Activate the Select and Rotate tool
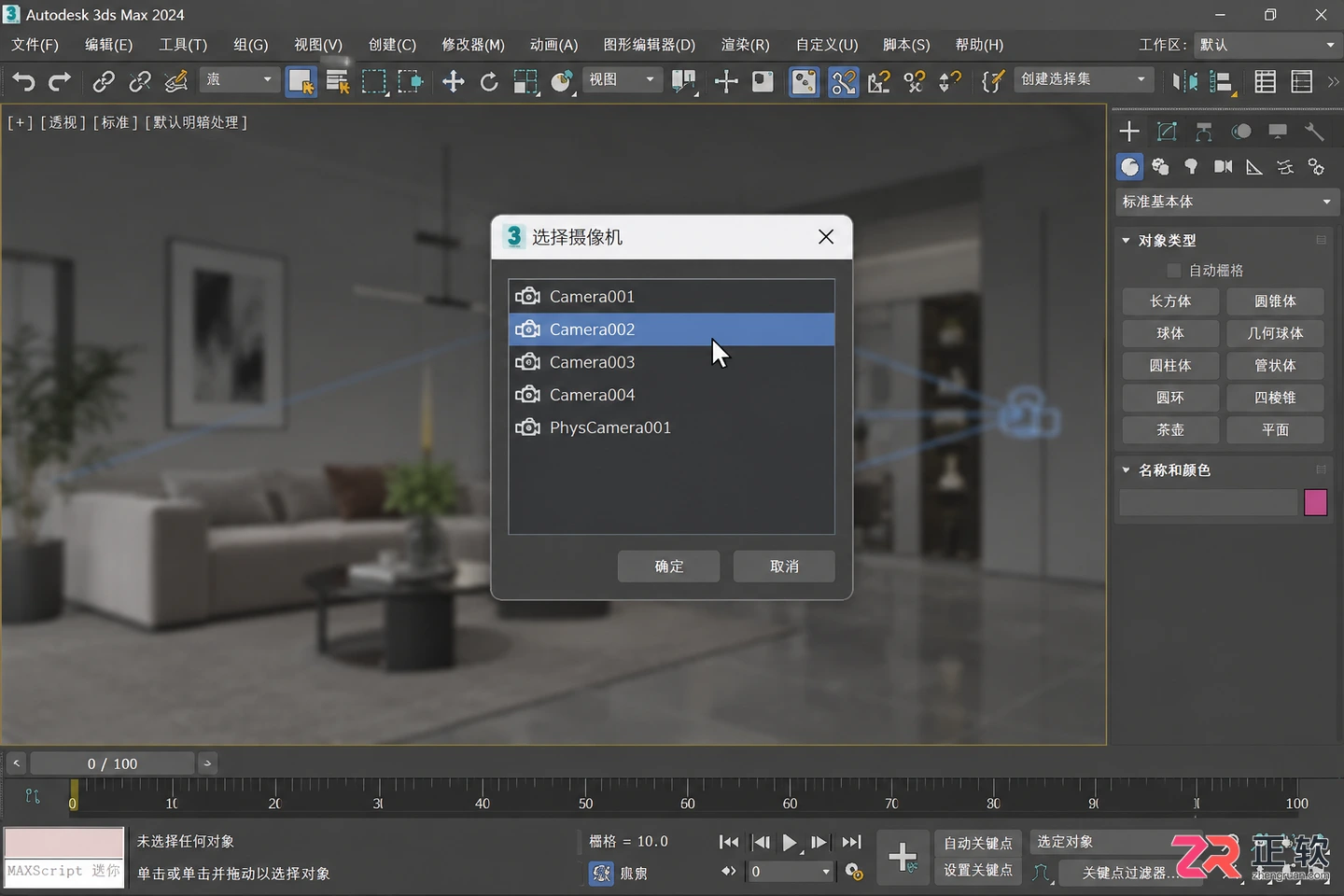The width and height of the screenshot is (1344, 896). tap(489, 82)
